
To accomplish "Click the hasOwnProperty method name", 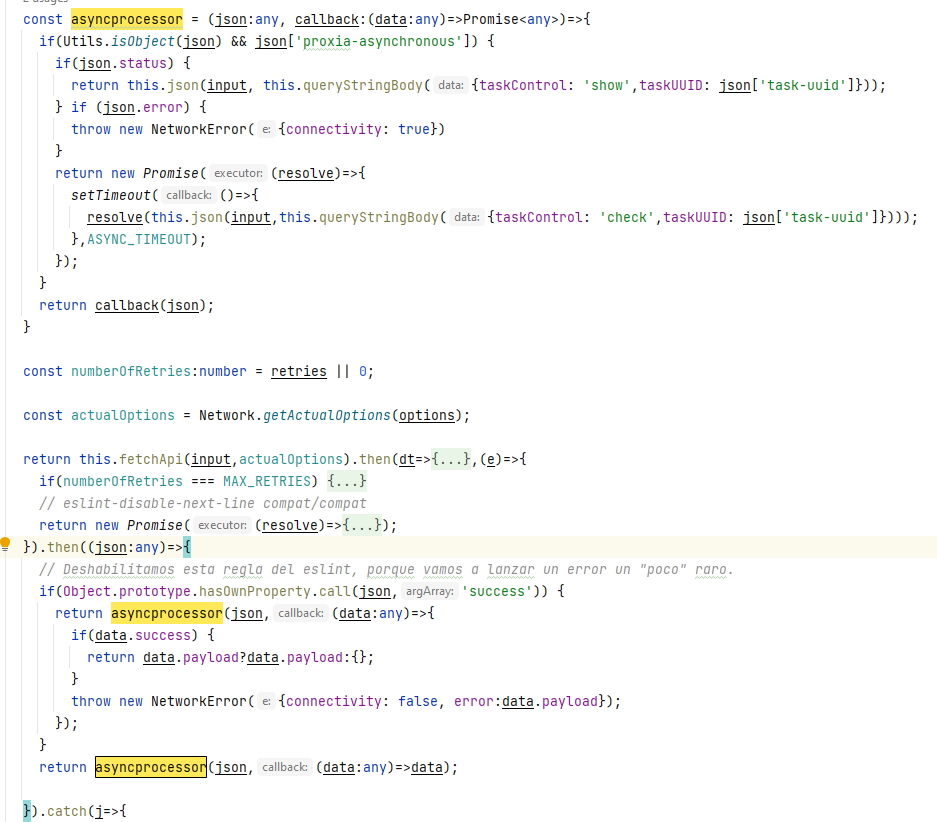I will (255, 591).
